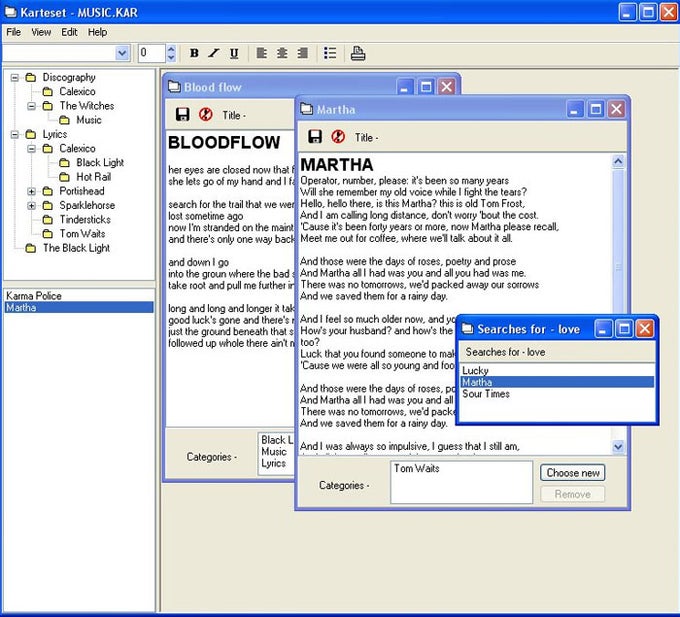Save card in Martha window
Image resolution: width=680 pixels, height=617 pixels.
315,137
